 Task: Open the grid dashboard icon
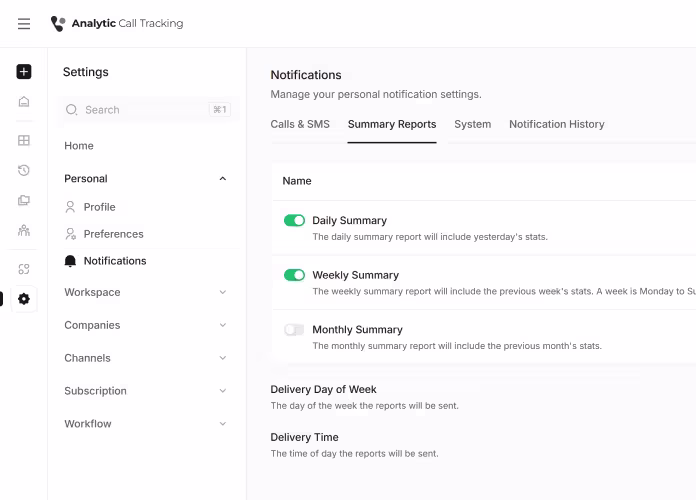point(24,141)
